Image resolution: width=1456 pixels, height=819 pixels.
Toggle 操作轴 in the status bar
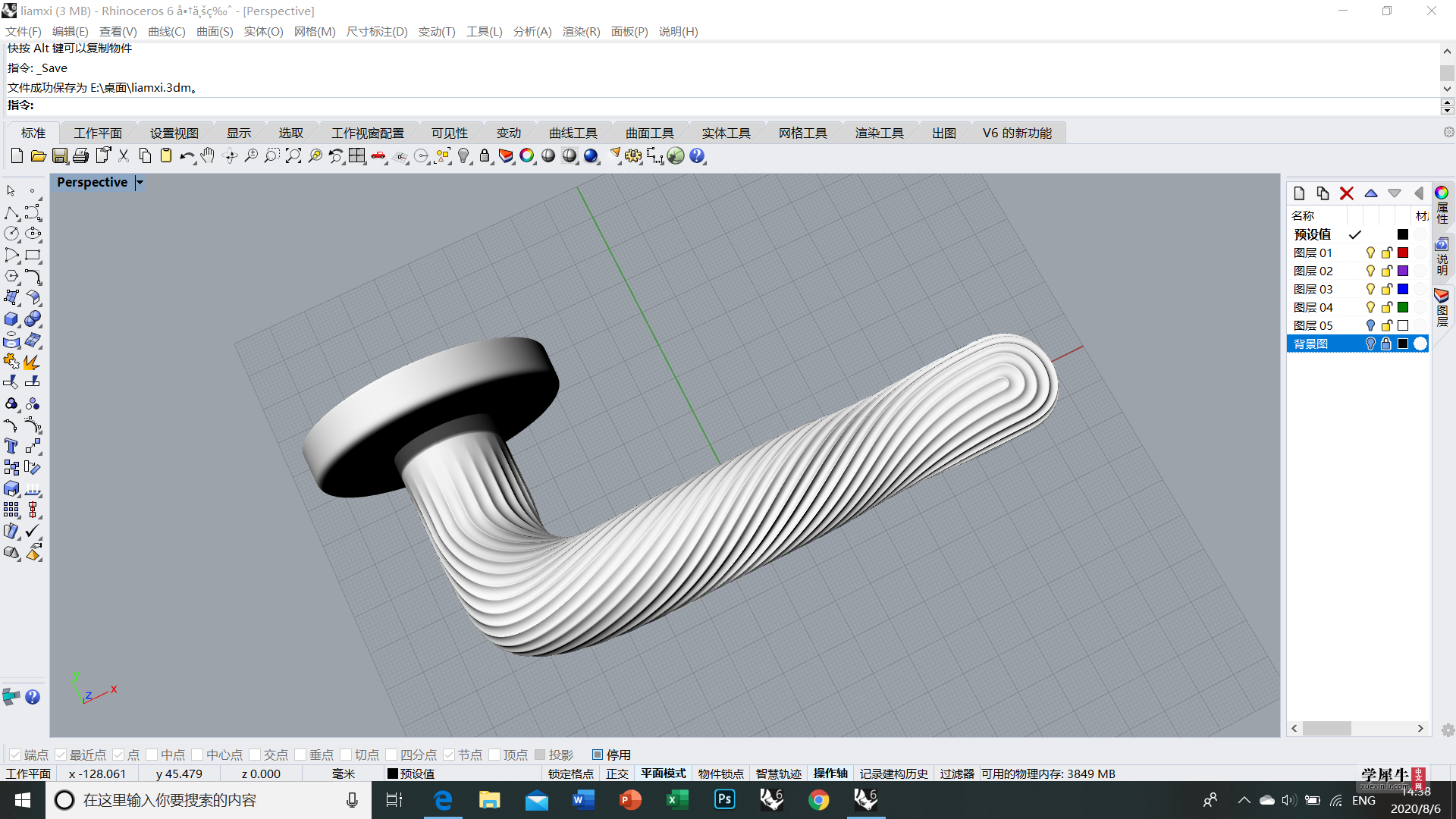[x=830, y=774]
